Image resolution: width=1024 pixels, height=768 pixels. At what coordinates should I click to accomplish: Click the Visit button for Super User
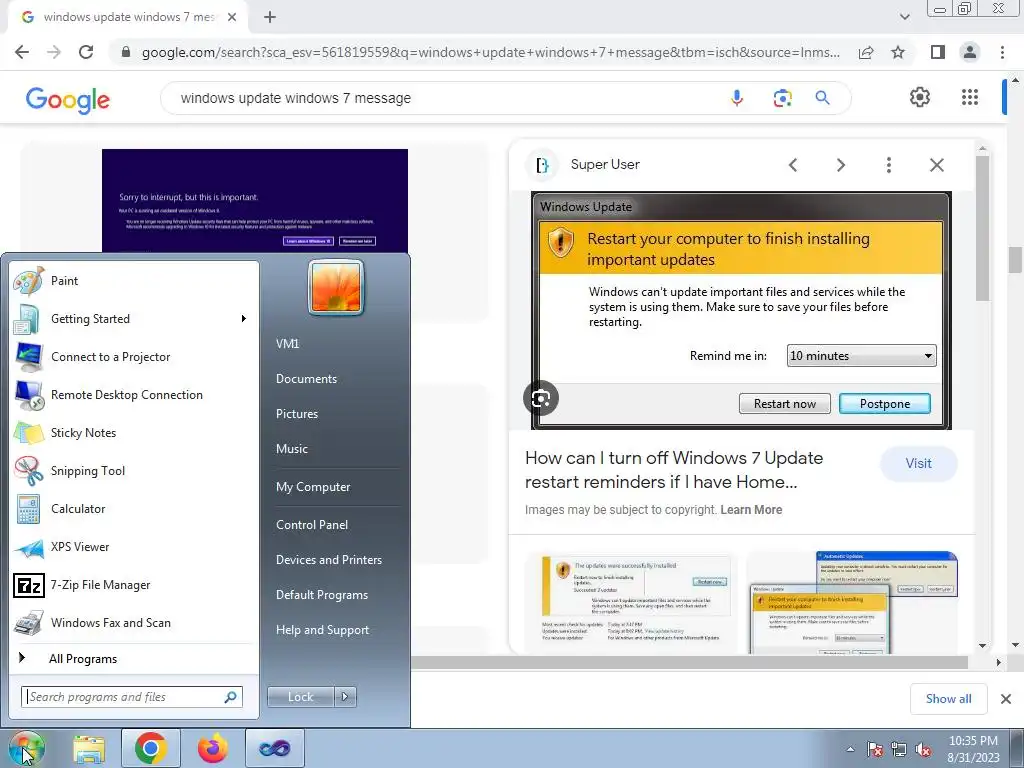click(918, 464)
